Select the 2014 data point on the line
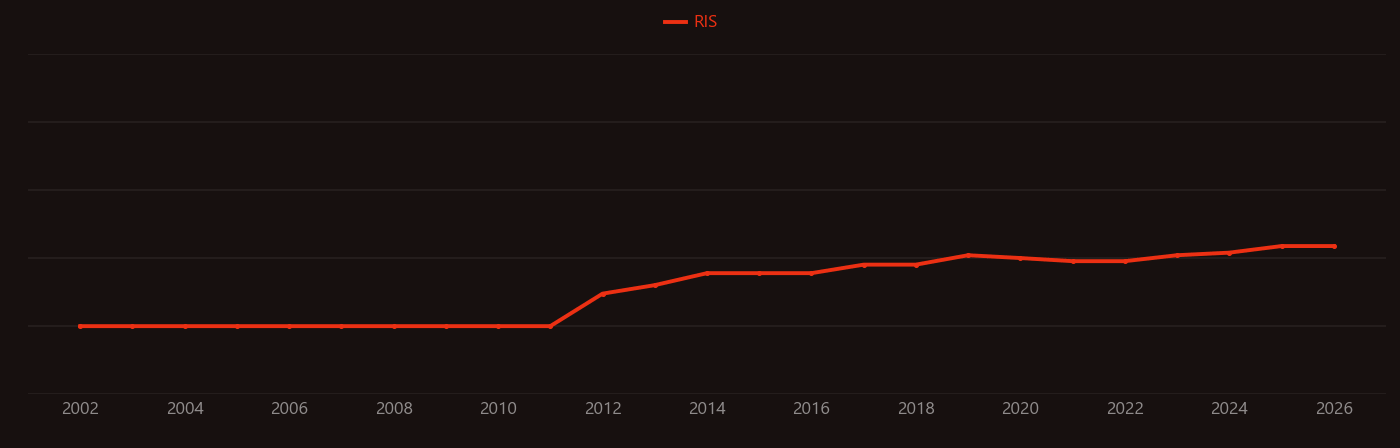1400x448 pixels. click(x=707, y=273)
